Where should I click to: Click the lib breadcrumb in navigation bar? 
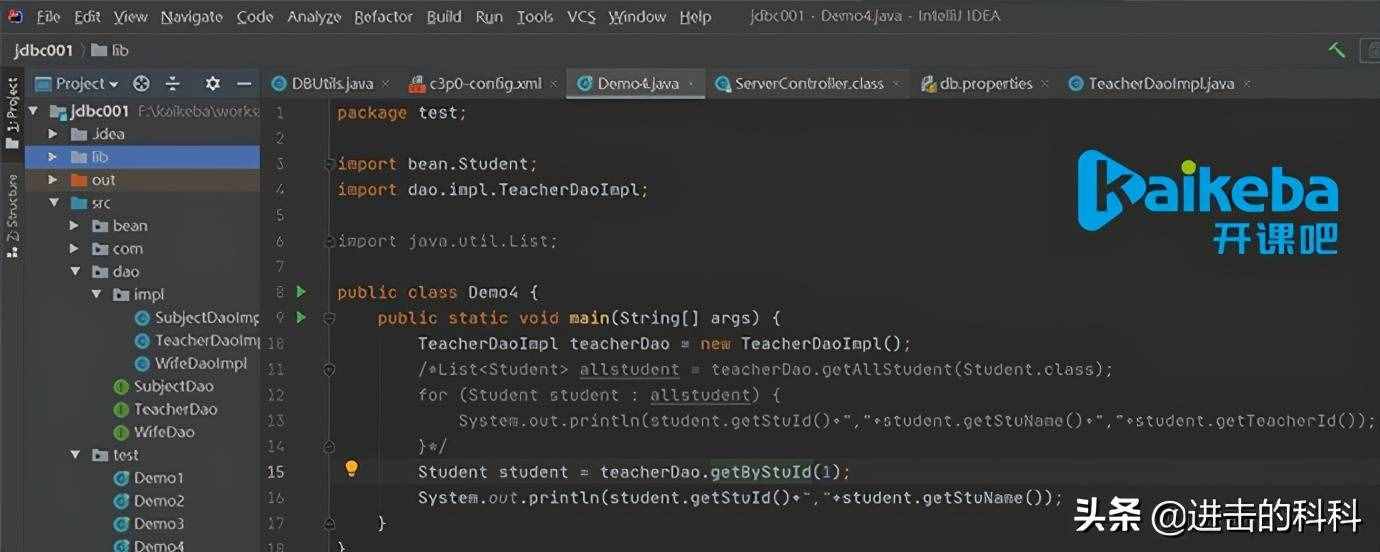(110, 50)
